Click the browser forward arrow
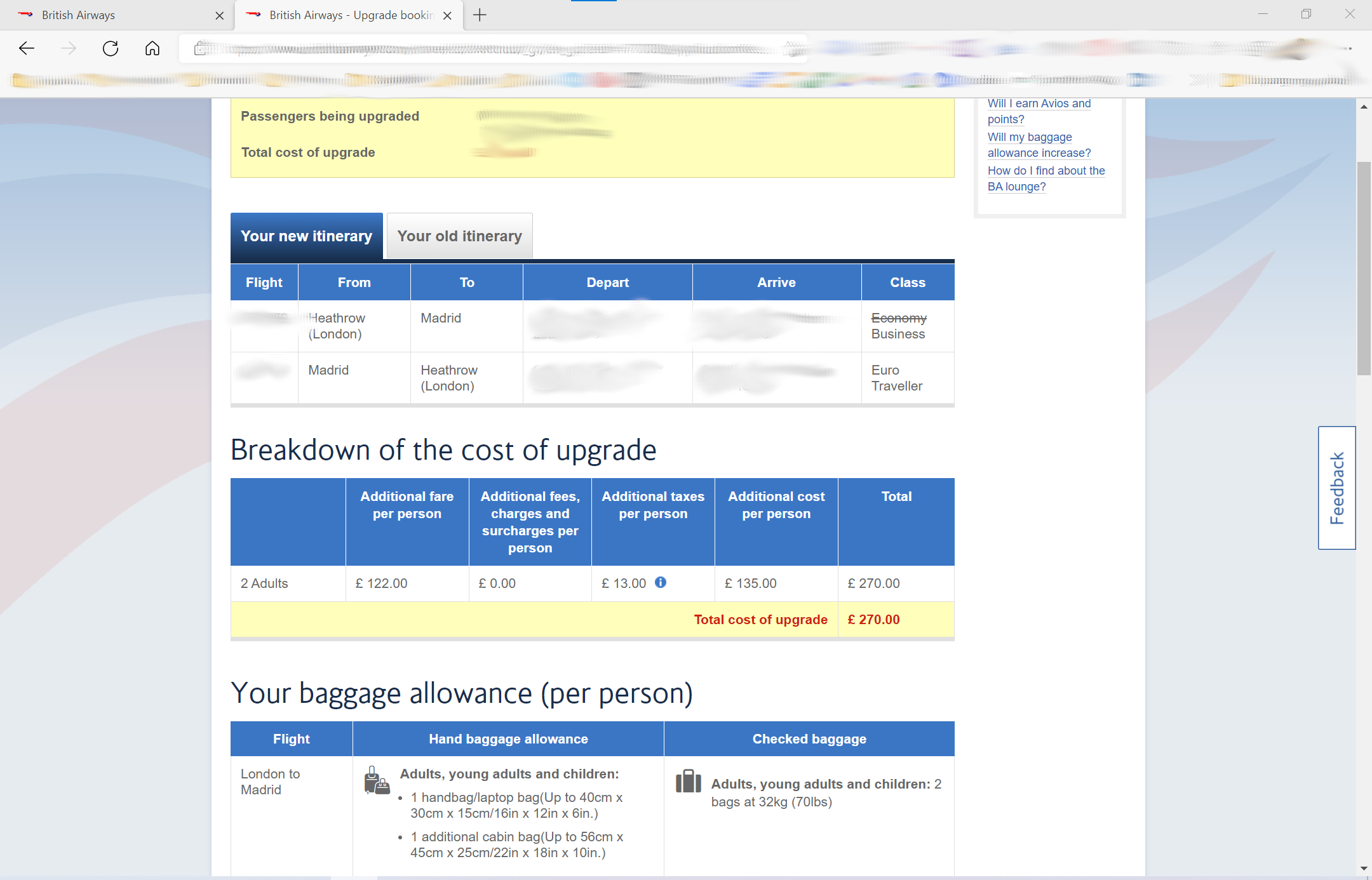 pyautogui.click(x=69, y=48)
